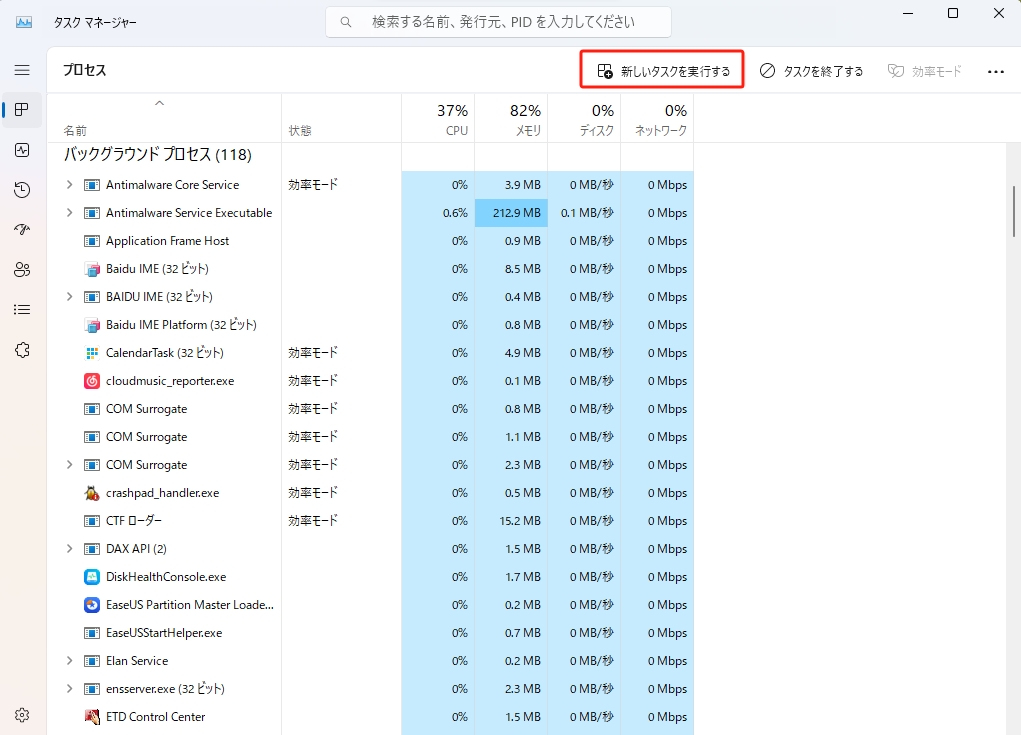1021x735 pixels.
Task: Expand the DAX API (2) process group
Action: pyautogui.click(x=69, y=549)
